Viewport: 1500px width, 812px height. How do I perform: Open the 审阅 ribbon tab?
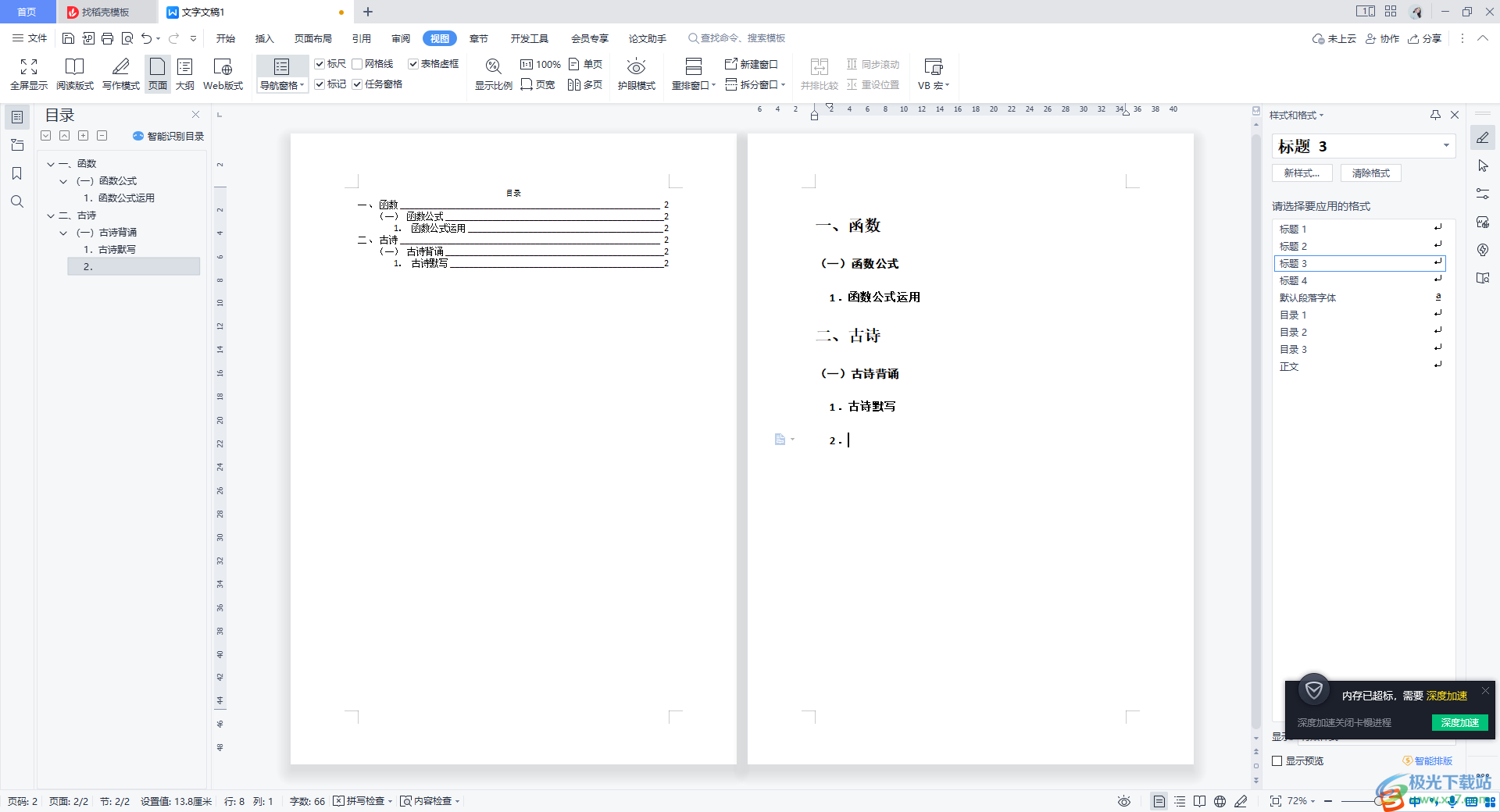coord(401,38)
